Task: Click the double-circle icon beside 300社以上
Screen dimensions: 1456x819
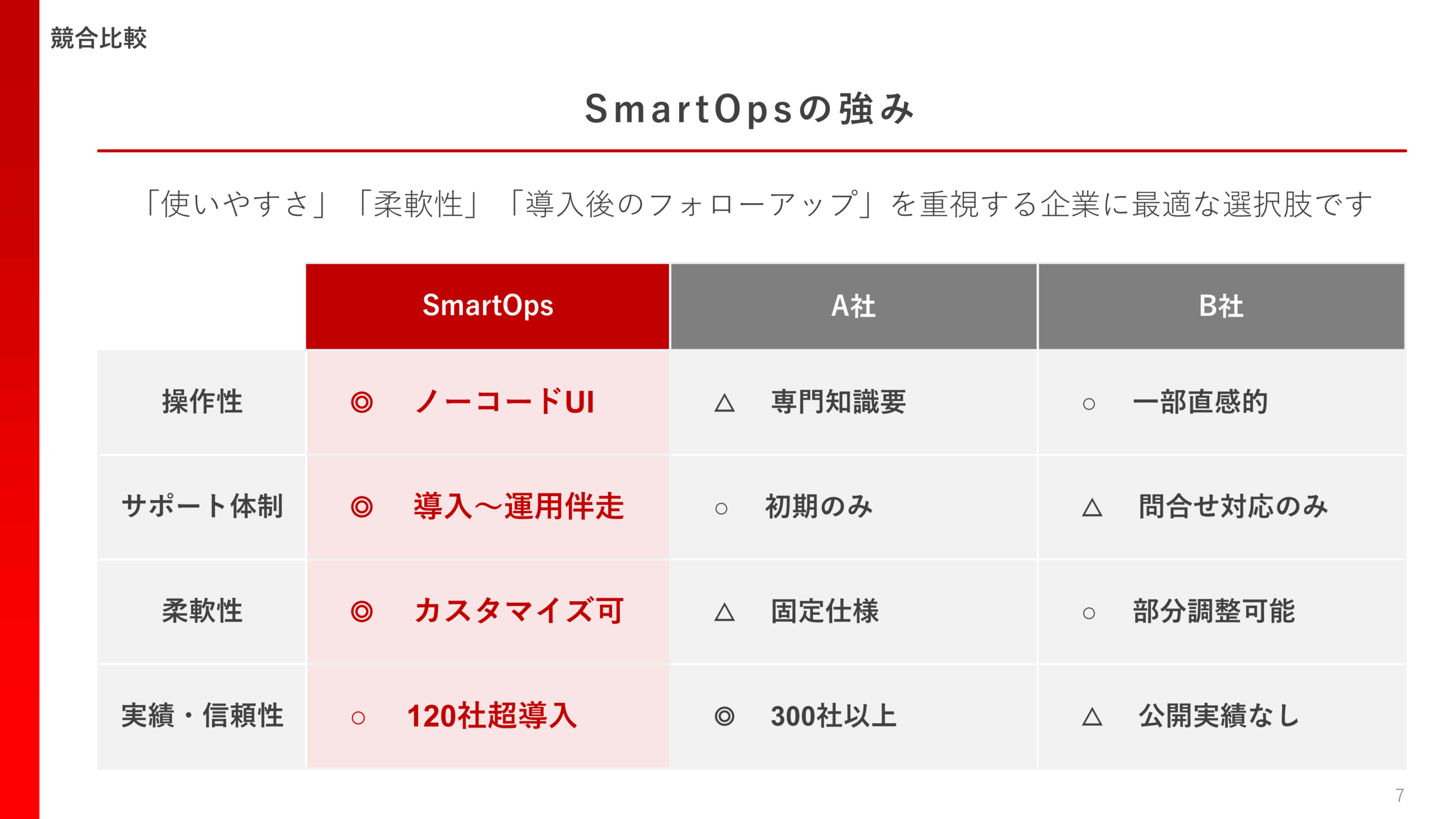Action: click(724, 716)
